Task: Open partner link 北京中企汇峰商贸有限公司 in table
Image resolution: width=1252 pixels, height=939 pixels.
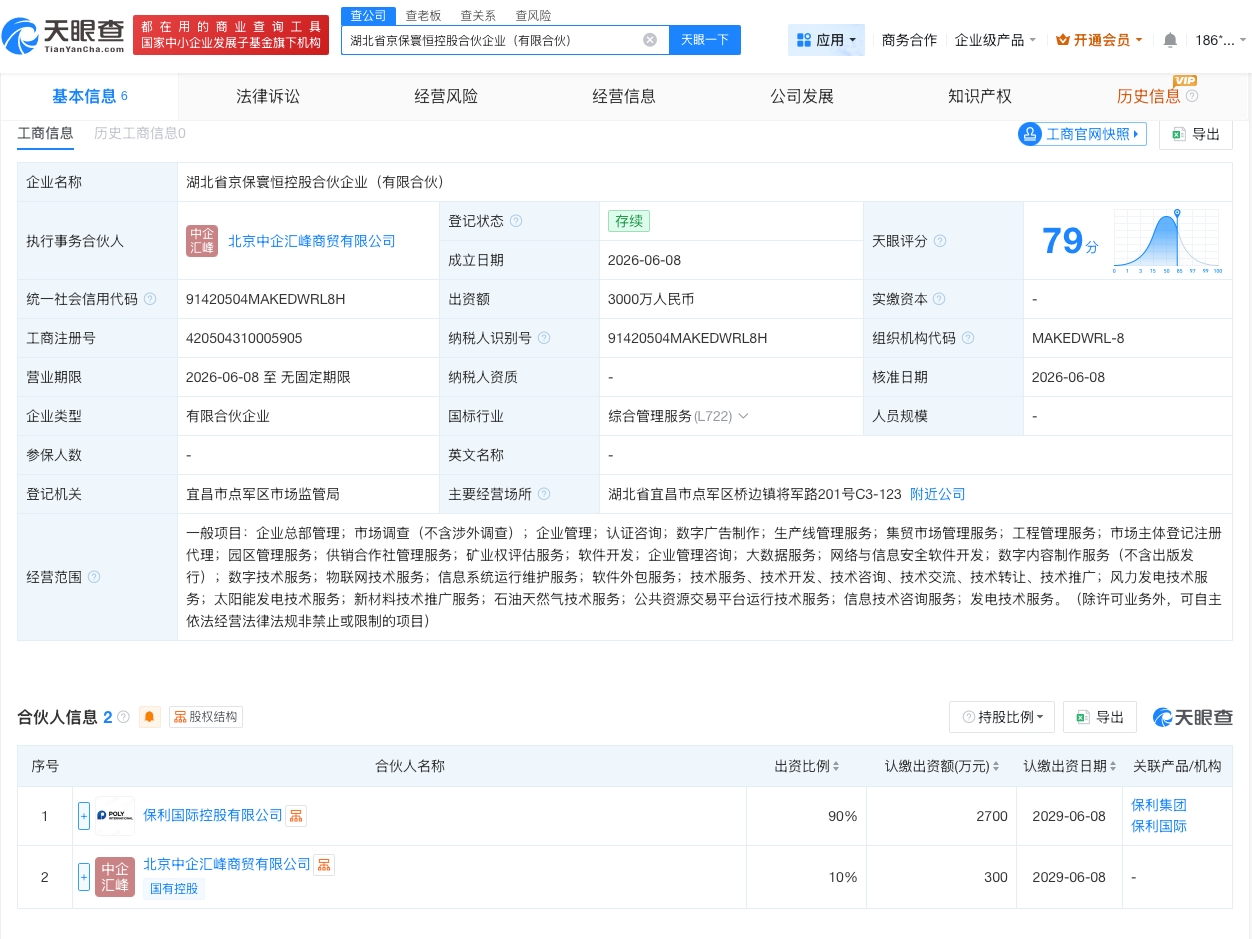Action: pyautogui.click(x=227, y=864)
